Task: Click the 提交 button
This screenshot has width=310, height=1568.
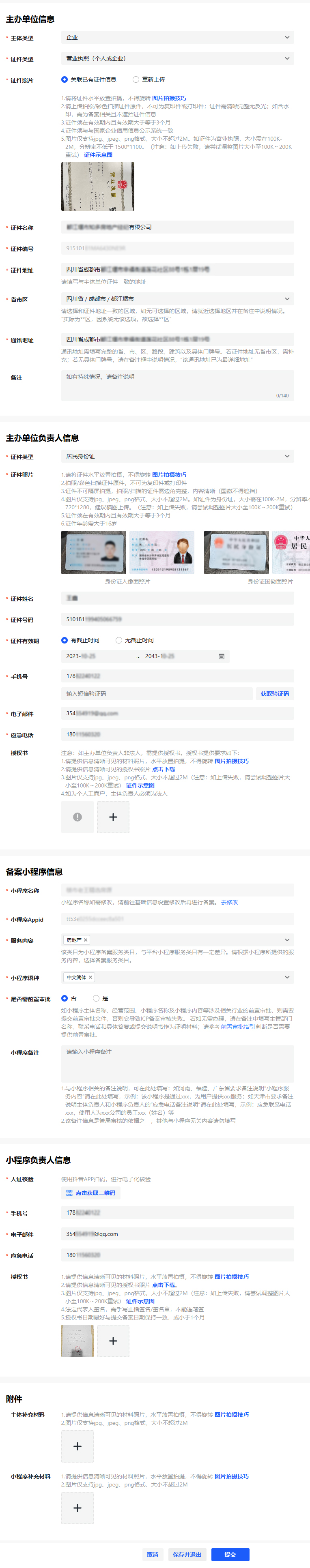Action: [x=230, y=1554]
